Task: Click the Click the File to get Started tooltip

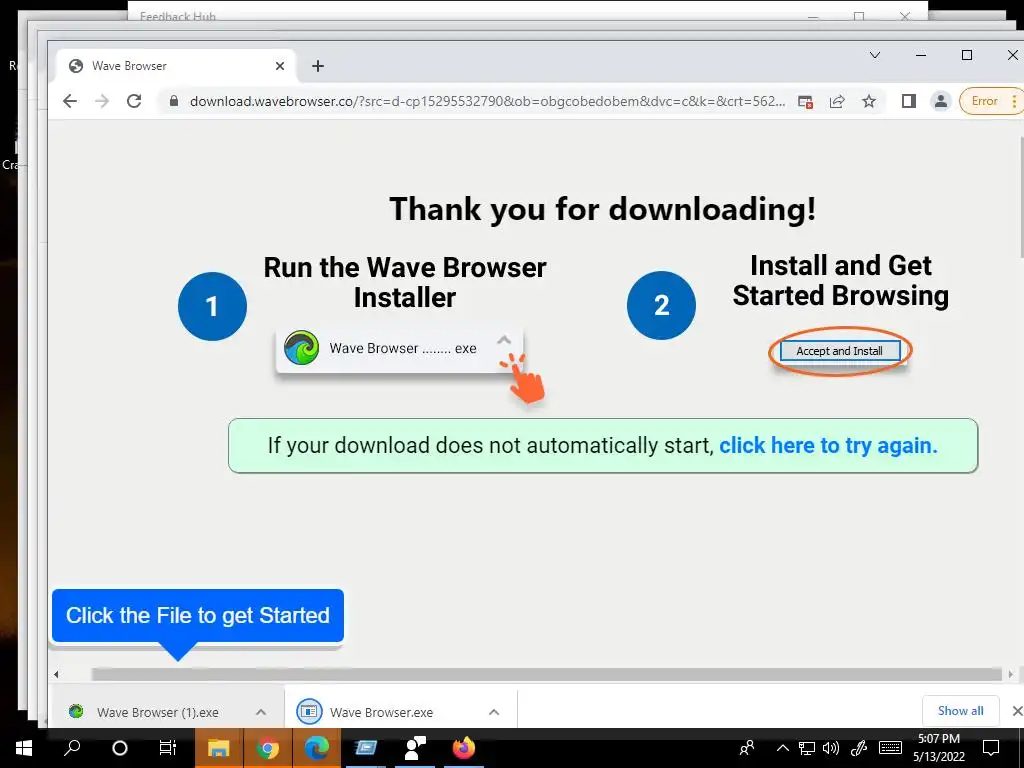Action: click(x=198, y=616)
